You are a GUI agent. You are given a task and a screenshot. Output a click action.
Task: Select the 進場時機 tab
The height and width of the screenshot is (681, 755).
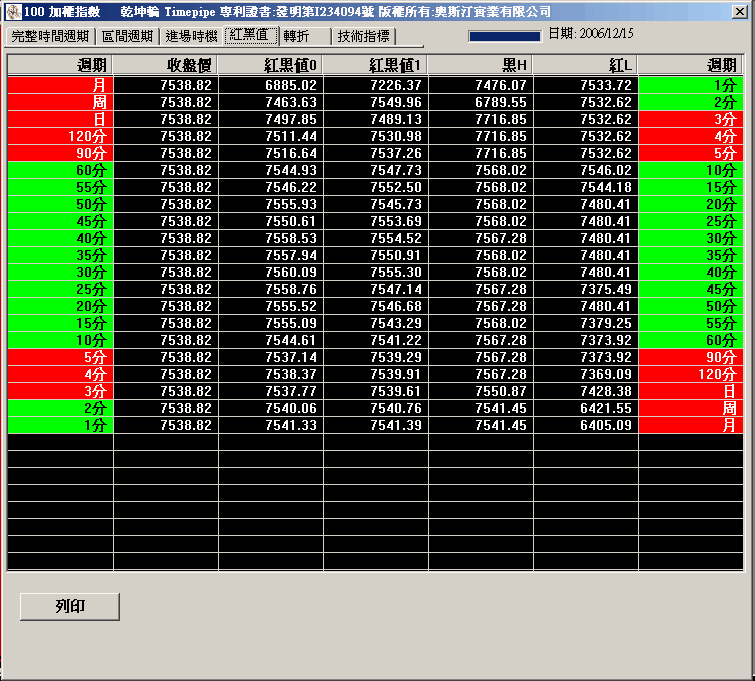(x=190, y=36)
